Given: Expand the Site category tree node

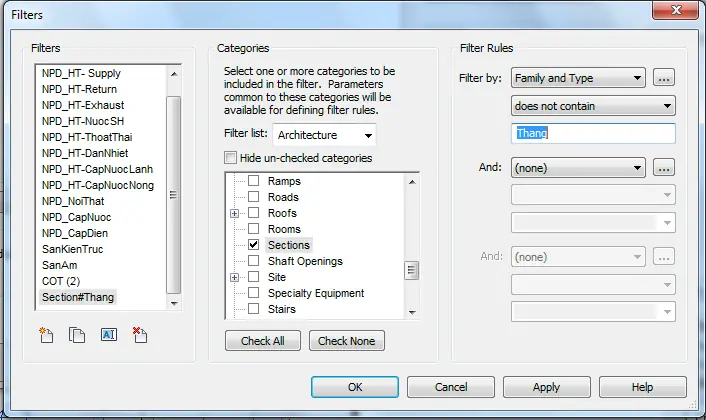Looking at the screenshot, I should point(235,277).
